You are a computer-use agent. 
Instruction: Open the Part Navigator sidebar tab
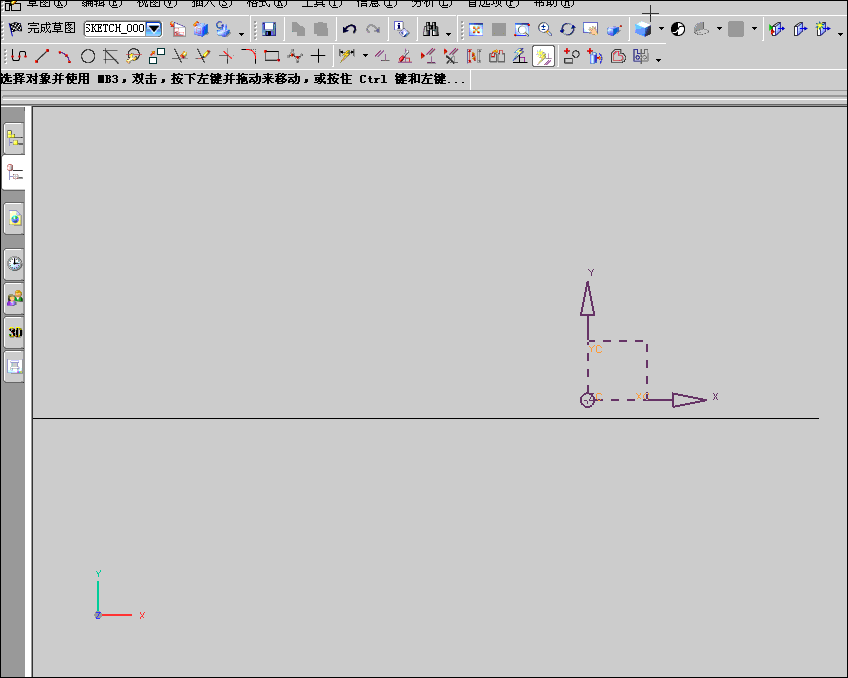(14, 173)
